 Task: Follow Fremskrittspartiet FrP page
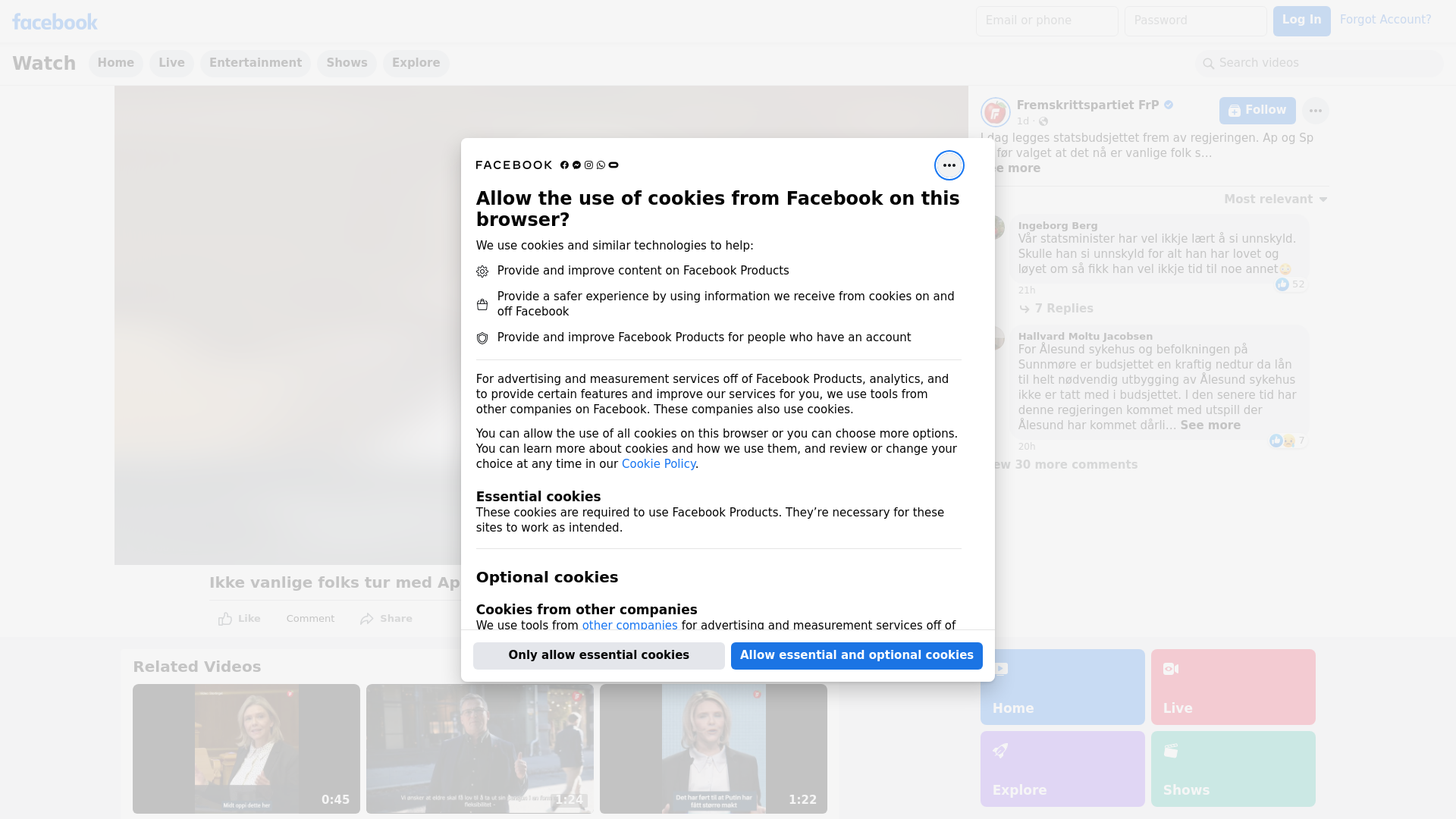1257,111
